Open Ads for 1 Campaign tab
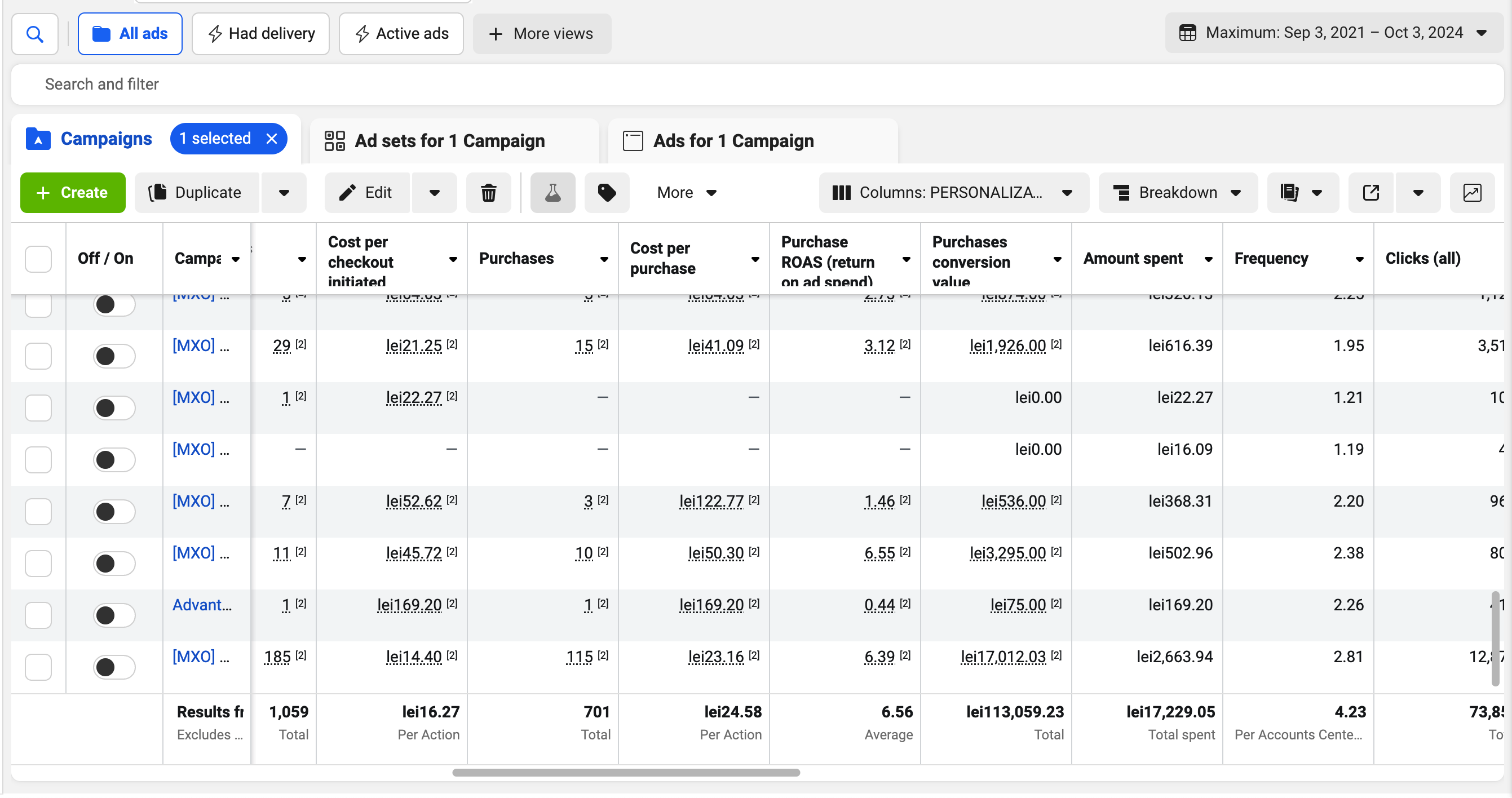Viewport: 1512px width, 798px height. 753,141
